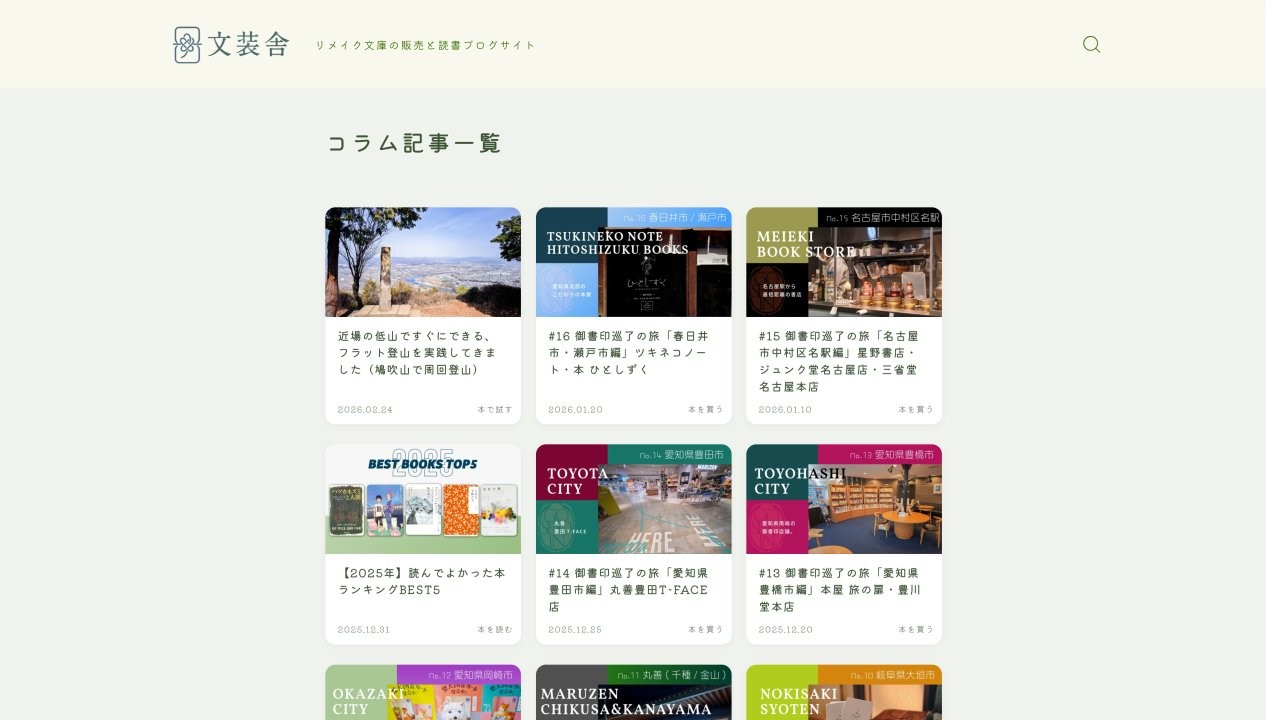The height and width of the screenshot is (720, 1266).
Task: Open the Toyohashi City article thumbnail
Action: click(x=843, y=499)
